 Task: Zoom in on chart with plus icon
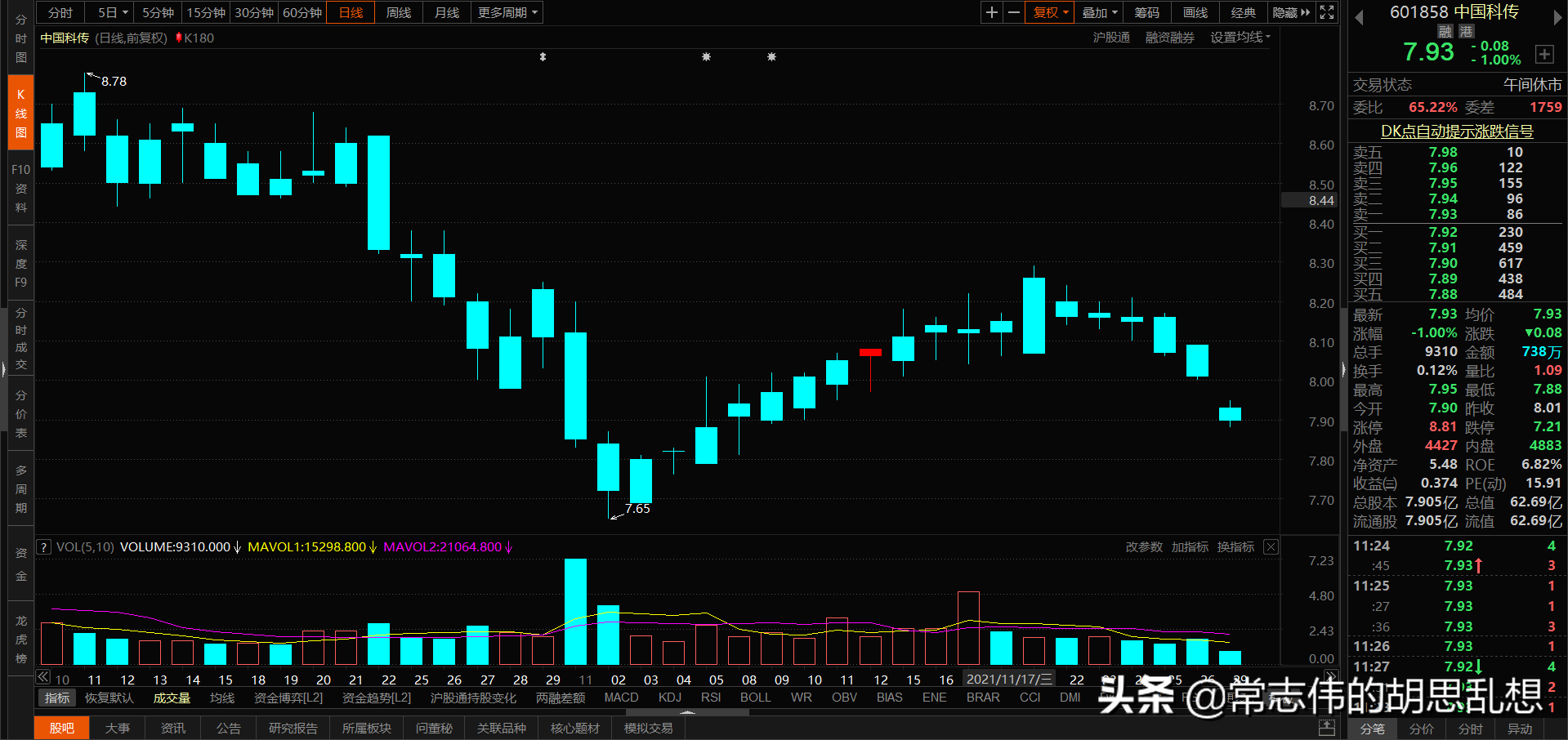tap(991, 12)
